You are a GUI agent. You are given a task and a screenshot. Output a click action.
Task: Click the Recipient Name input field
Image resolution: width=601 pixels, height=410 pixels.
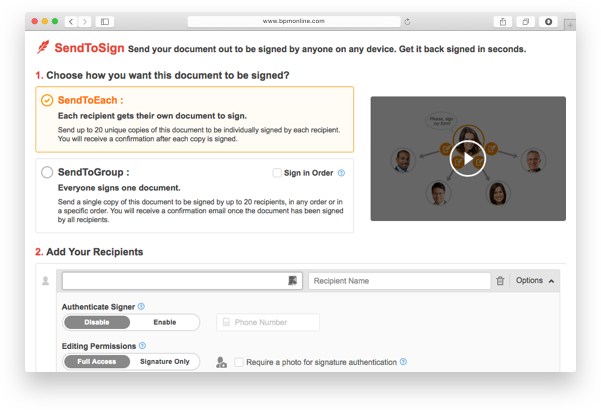(x=399, y=281)
